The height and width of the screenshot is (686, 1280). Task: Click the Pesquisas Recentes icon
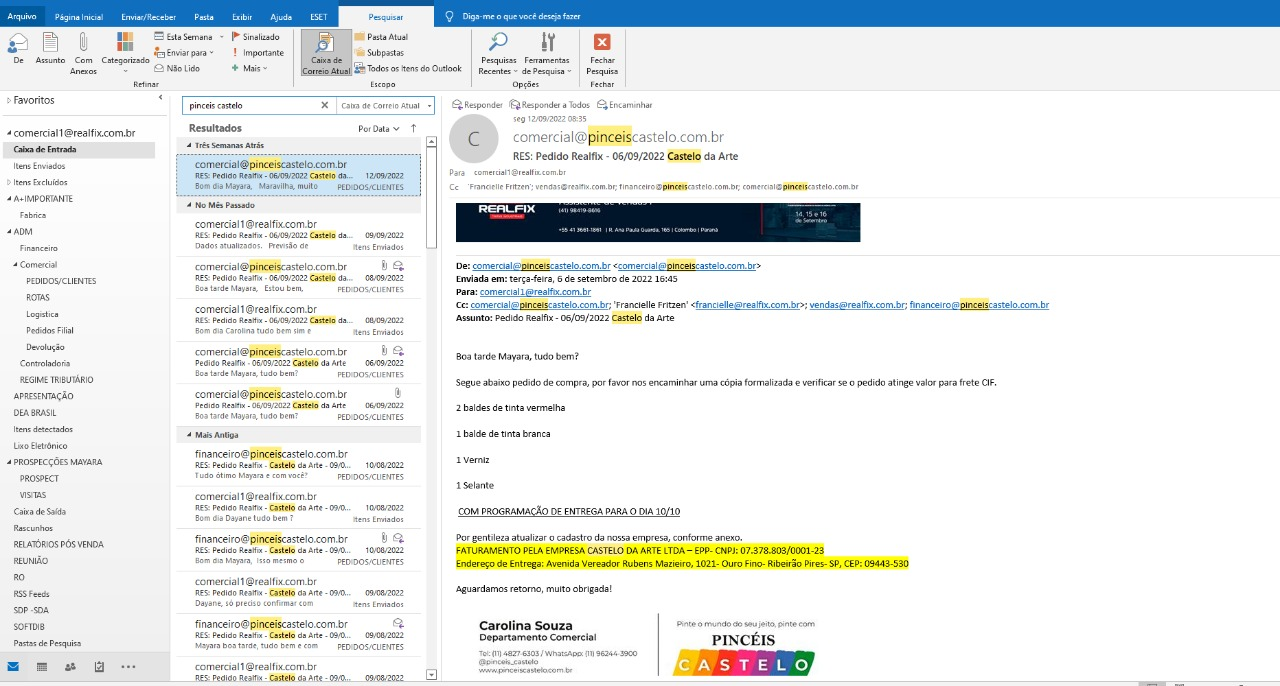498,42
